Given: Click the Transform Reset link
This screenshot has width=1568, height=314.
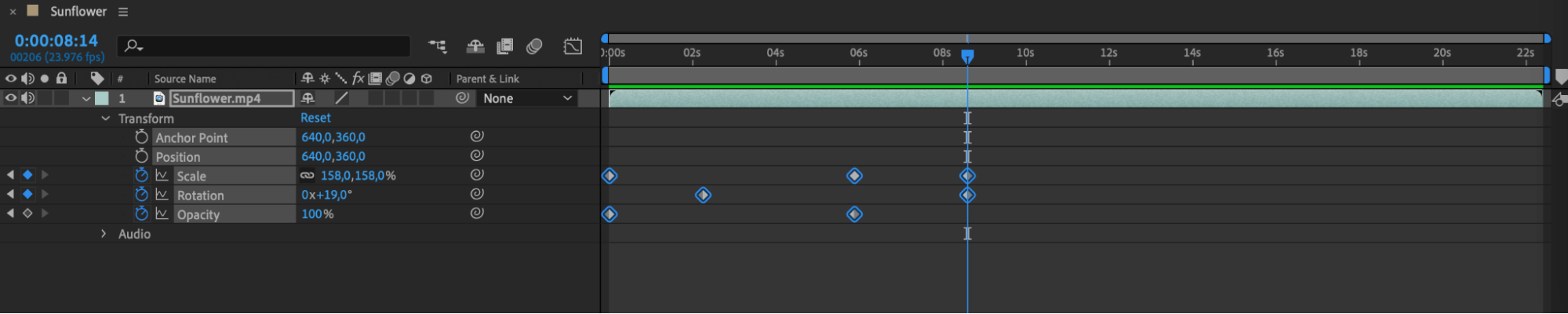Looking at the screenshot, I should tap(315, 118).
